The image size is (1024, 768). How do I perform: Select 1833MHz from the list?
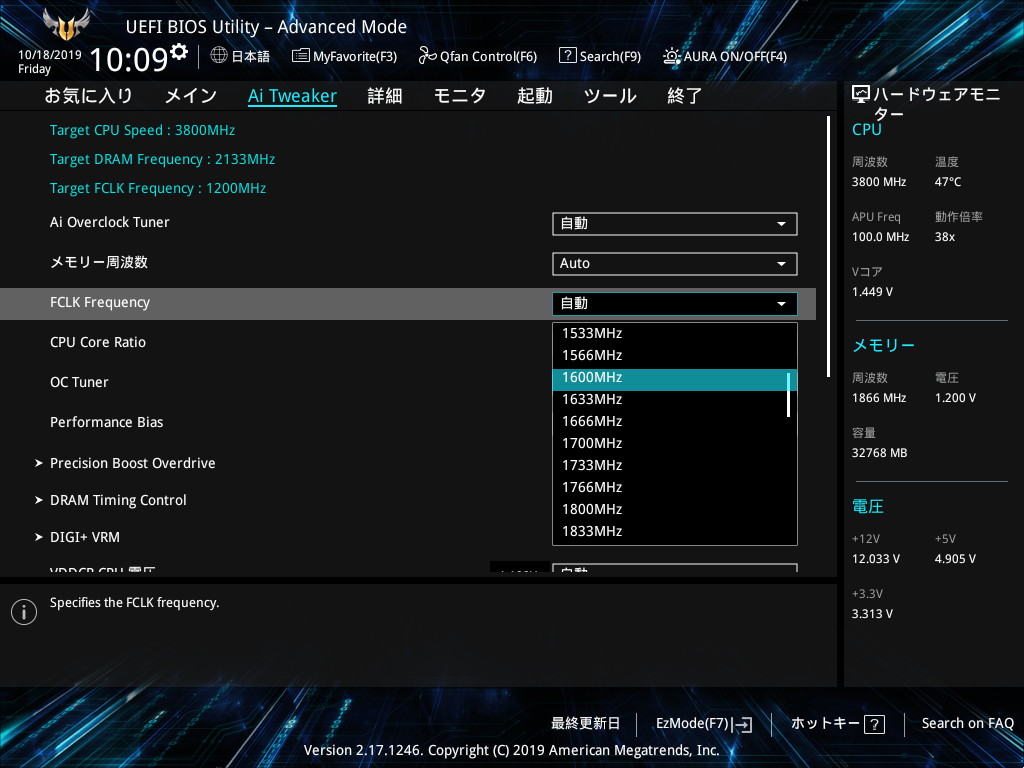tap(675, 531)
